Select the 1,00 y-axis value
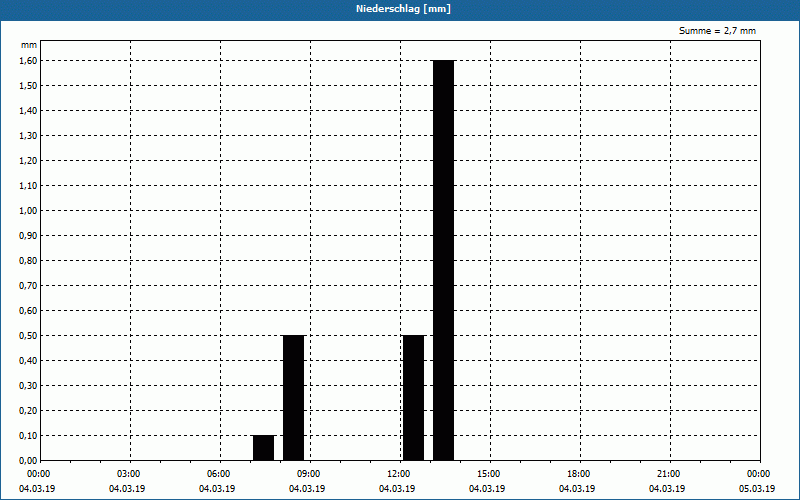 28,210
